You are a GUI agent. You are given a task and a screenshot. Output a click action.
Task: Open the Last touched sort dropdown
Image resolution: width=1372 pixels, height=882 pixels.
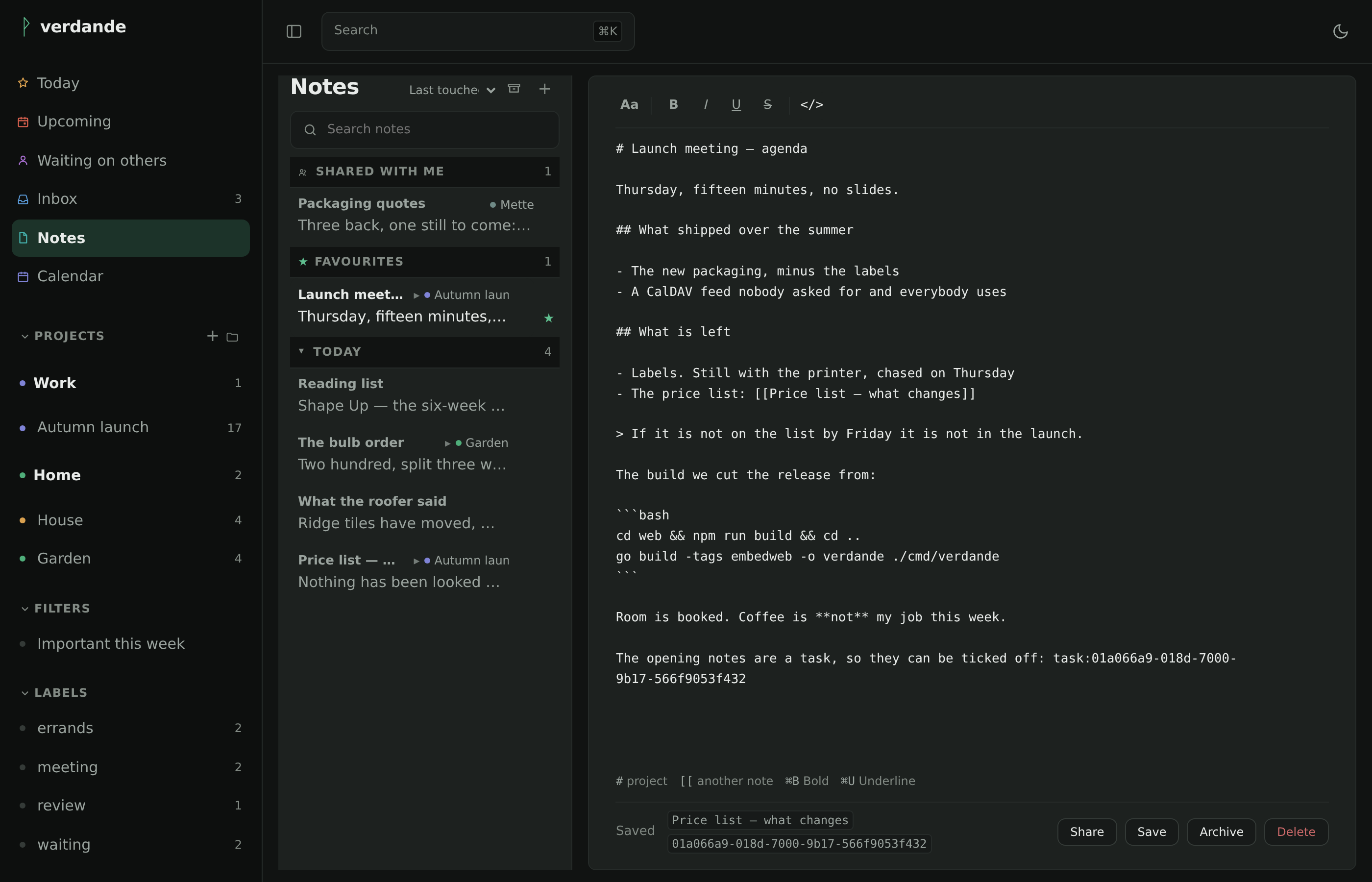[x=452, y=90]
